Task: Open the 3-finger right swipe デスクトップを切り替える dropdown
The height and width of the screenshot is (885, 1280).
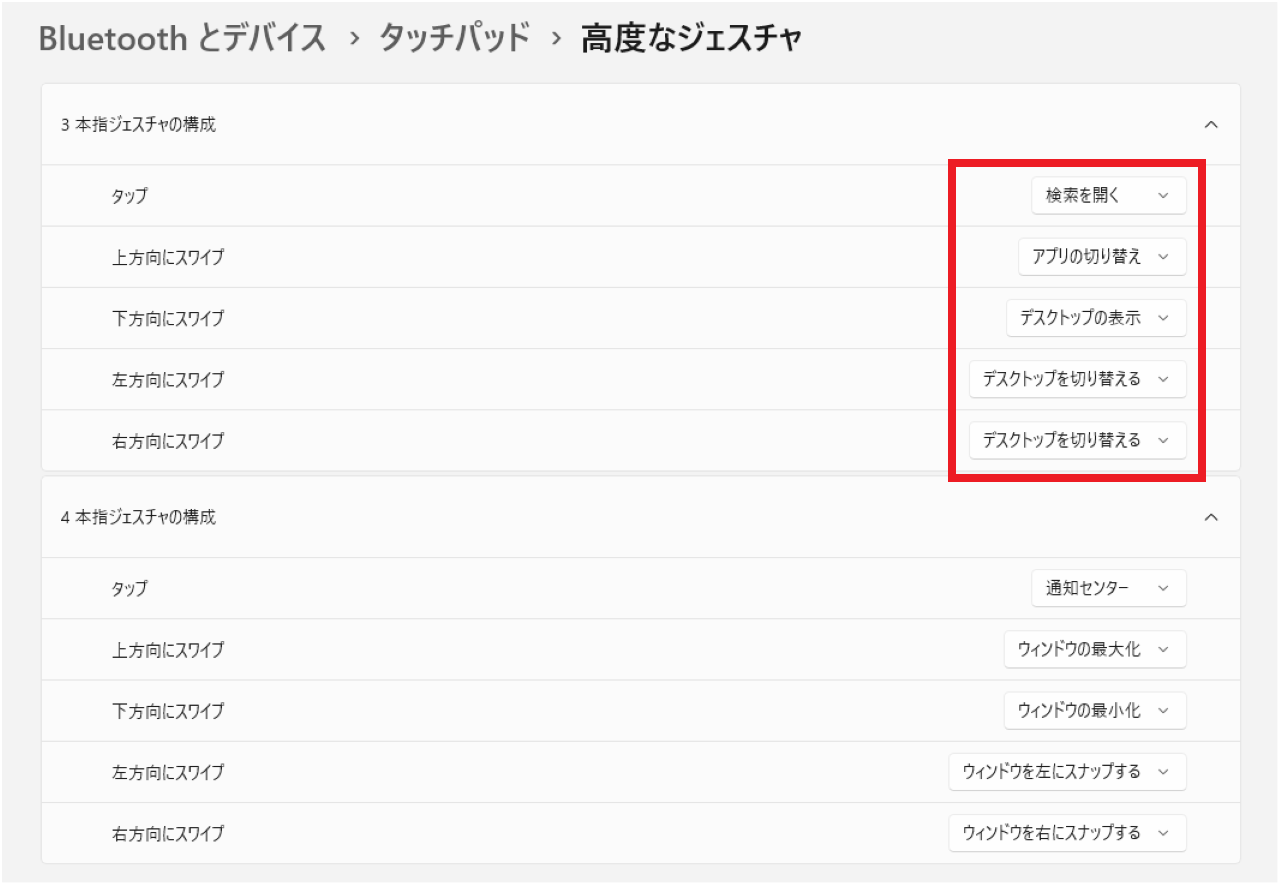Action: pyautogui.click(x=1076, y=440)
